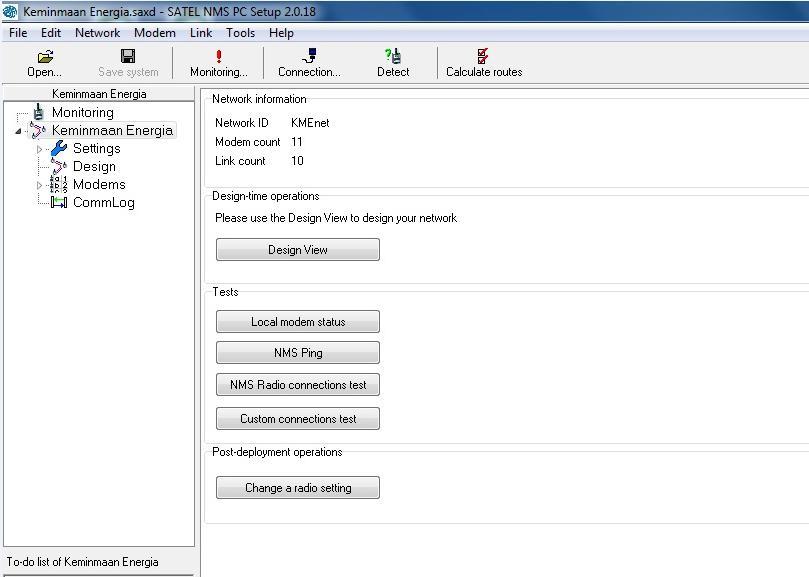This screenshot has height=577, width=809.
Task: Click the Local modem status button
Action: tap(298, 322)
